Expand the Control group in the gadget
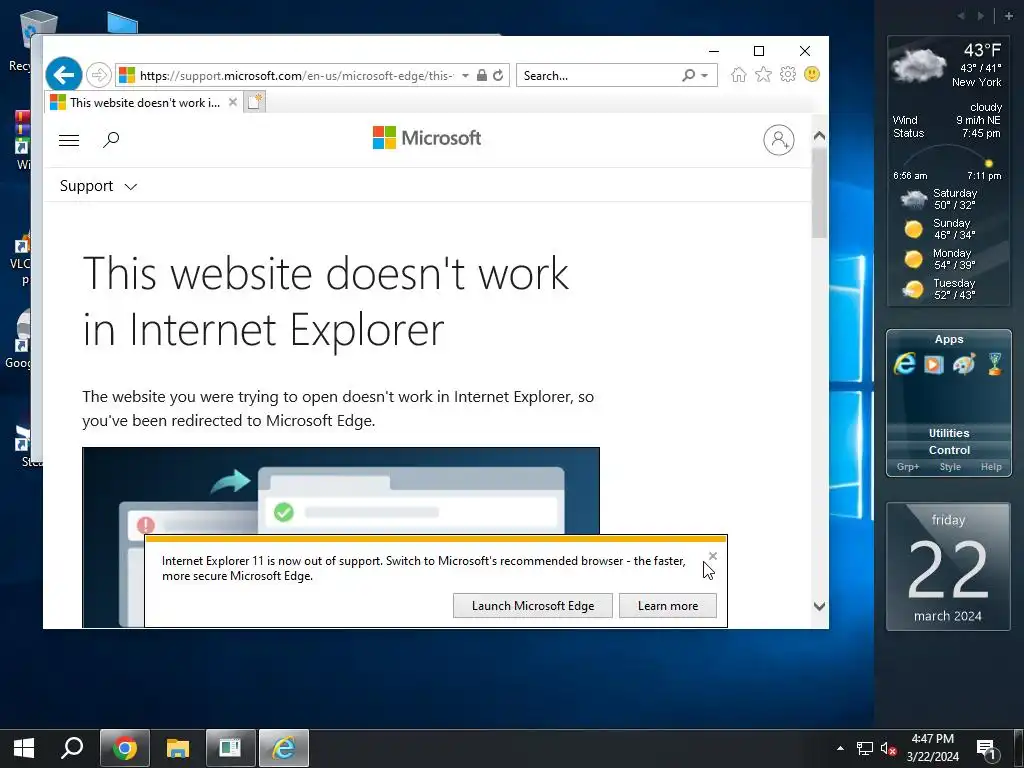Image resolution: width=1024 pixels, height=768 pixels. tap(949, 450)
